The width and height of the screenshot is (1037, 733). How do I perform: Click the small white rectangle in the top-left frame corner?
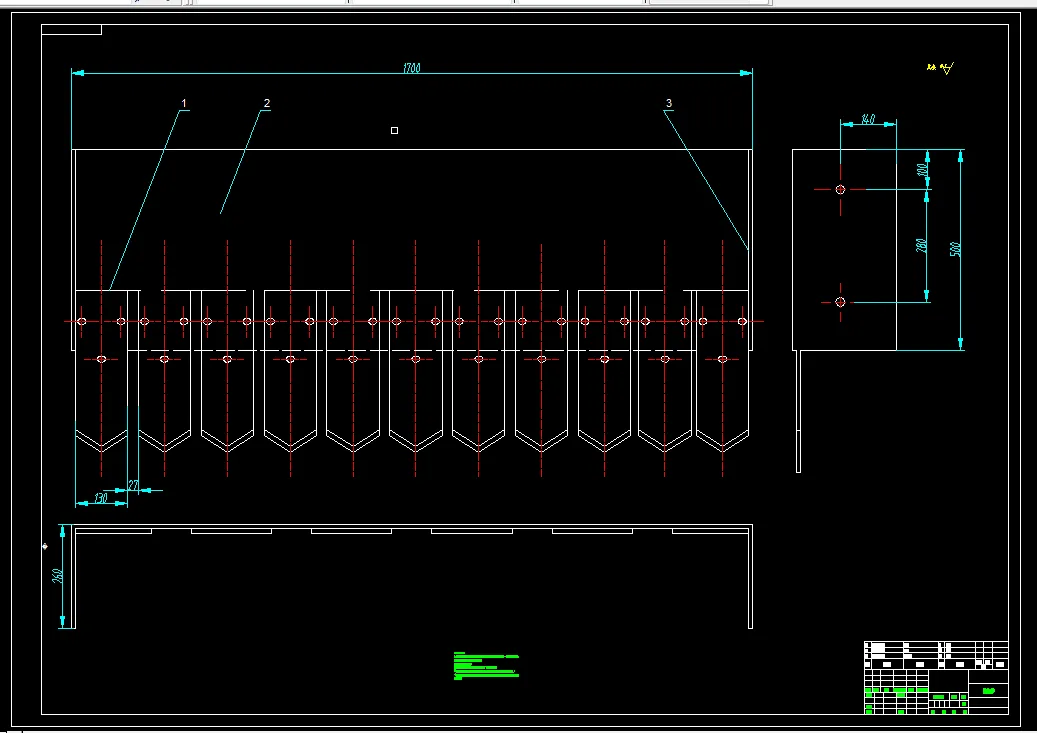click(x=71, y=30)
